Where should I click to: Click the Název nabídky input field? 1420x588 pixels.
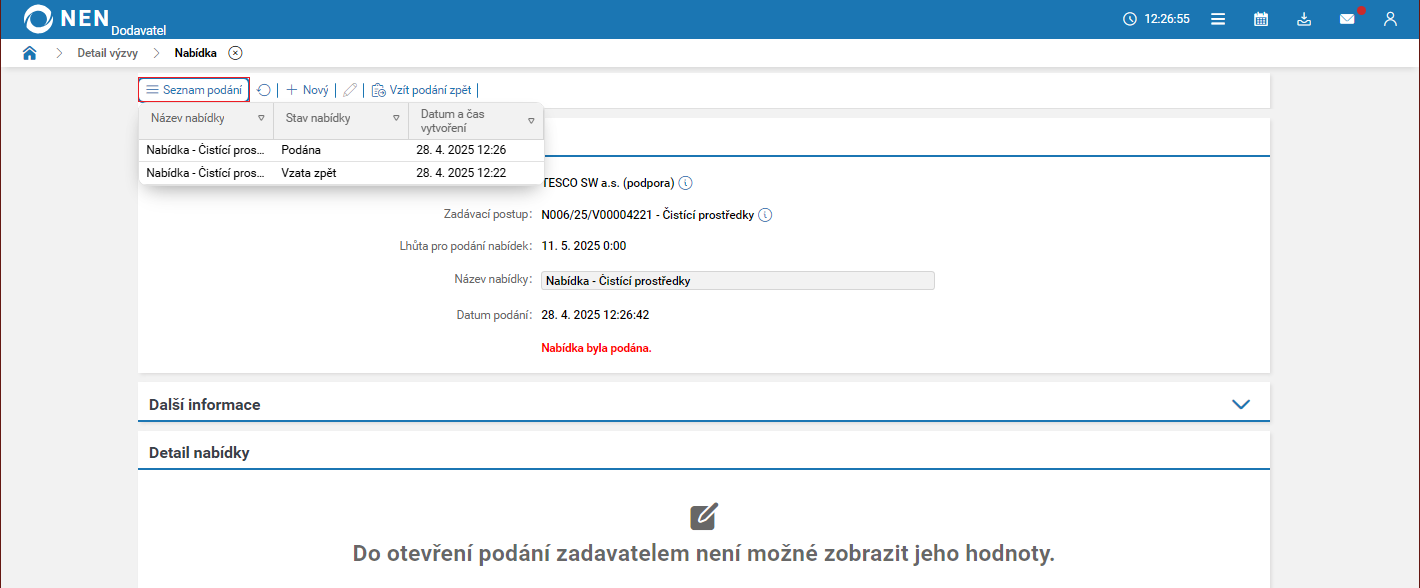[737, 280]
